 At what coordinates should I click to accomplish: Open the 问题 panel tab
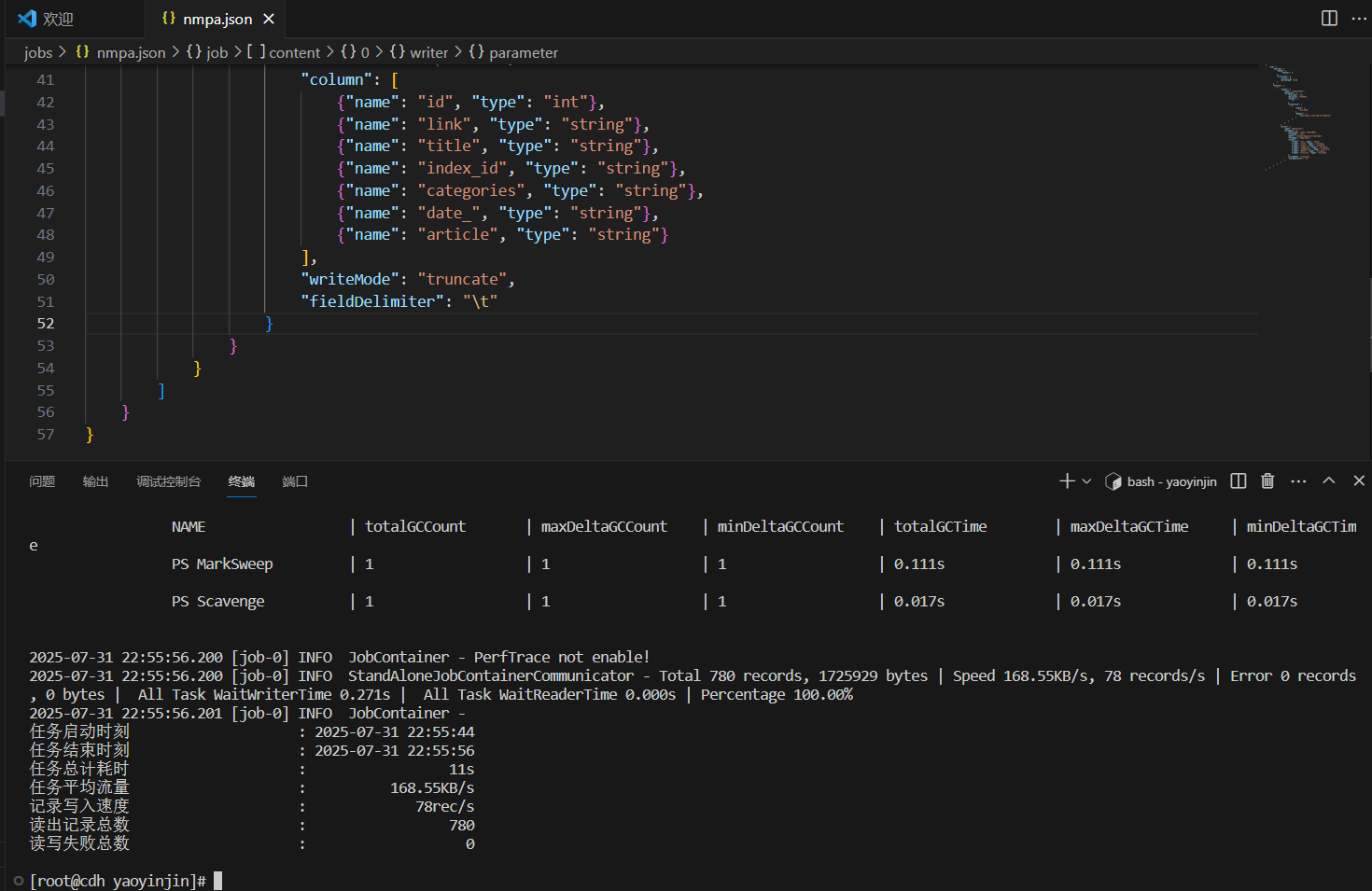[42, 481]
